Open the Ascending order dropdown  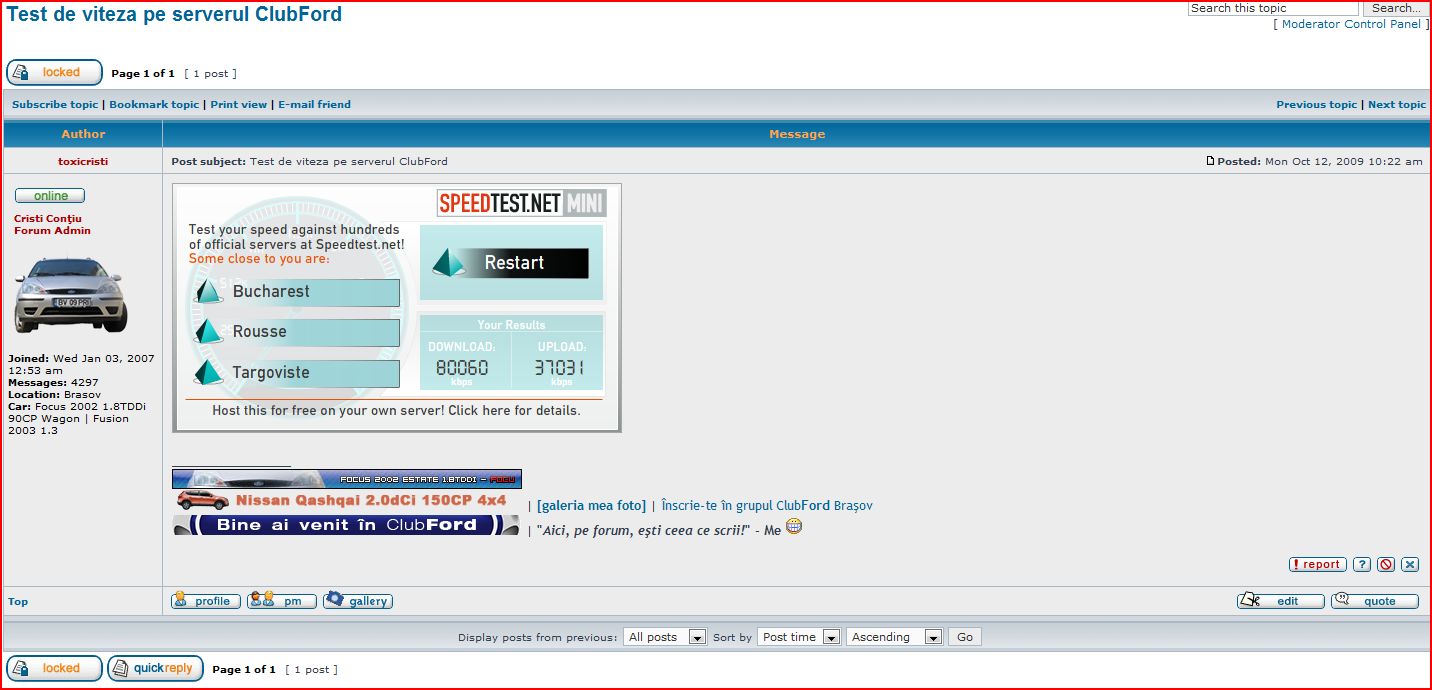[x=894, y=637]
